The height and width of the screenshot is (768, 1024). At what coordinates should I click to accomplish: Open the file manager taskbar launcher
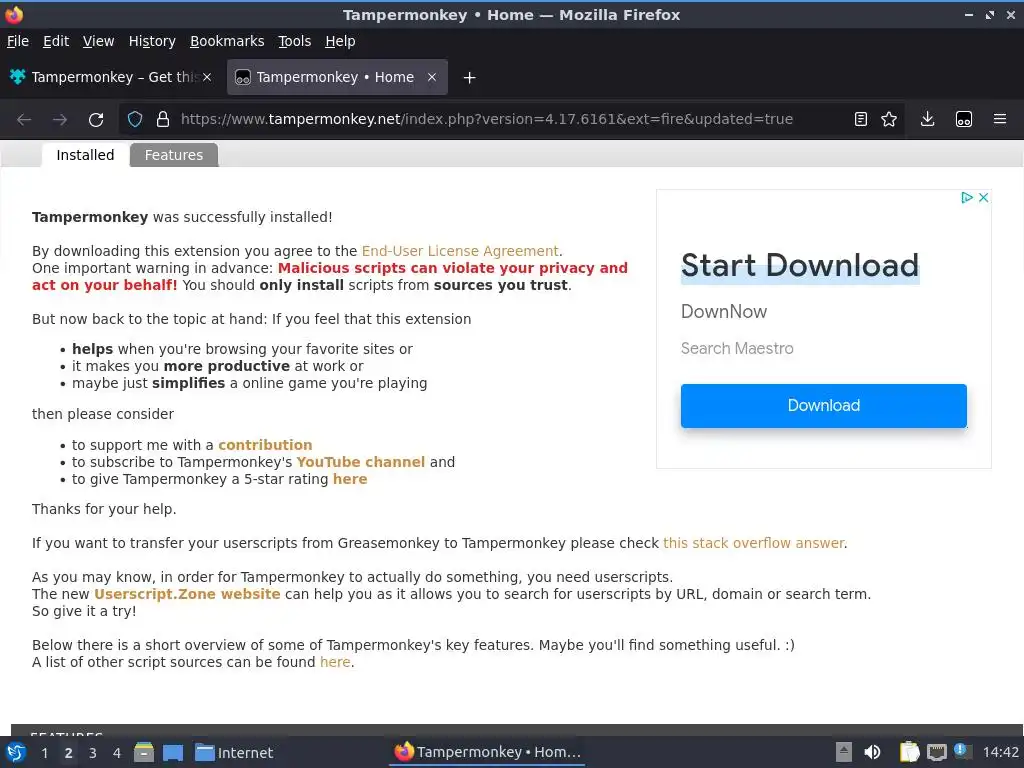point(144,752)
